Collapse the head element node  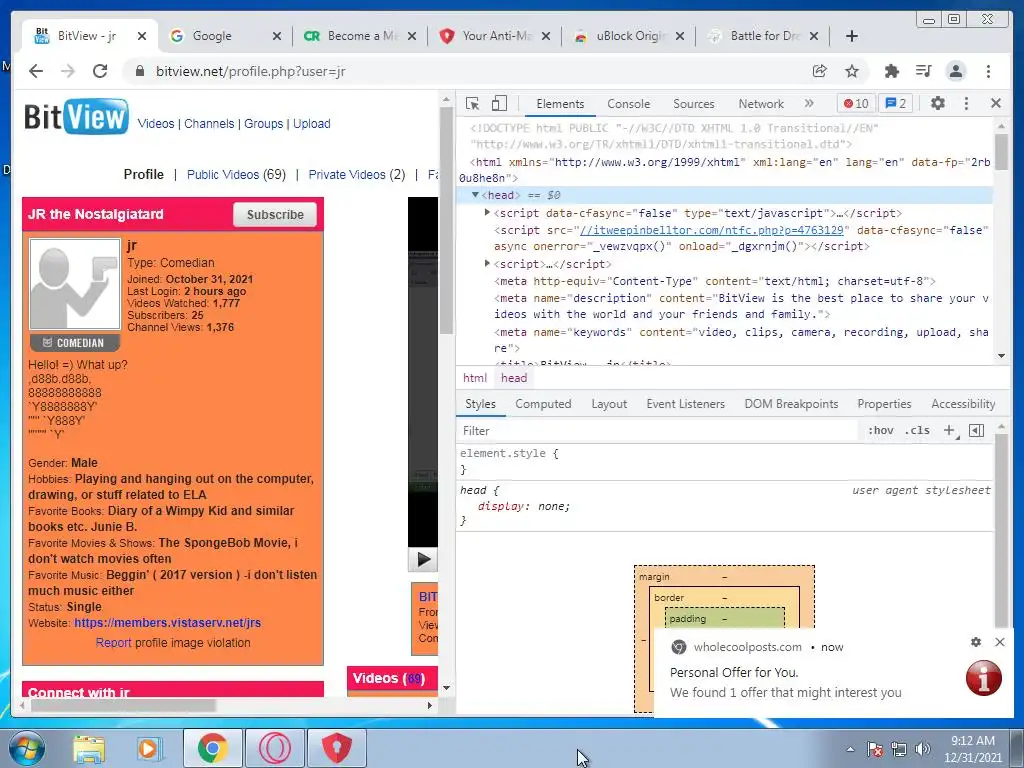pyautogui.click(x=475, y=195)
